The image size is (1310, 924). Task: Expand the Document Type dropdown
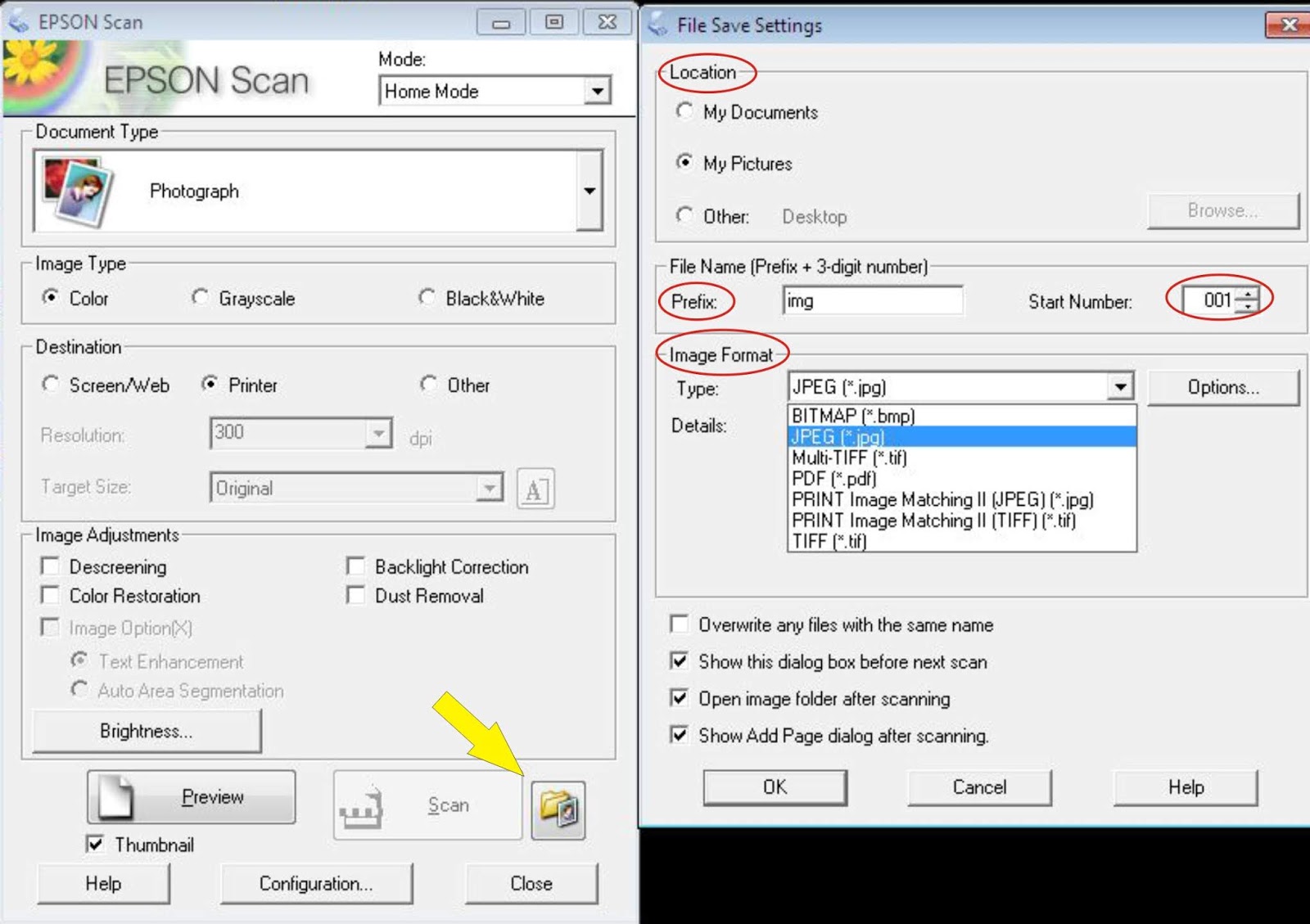pos(588,190)
